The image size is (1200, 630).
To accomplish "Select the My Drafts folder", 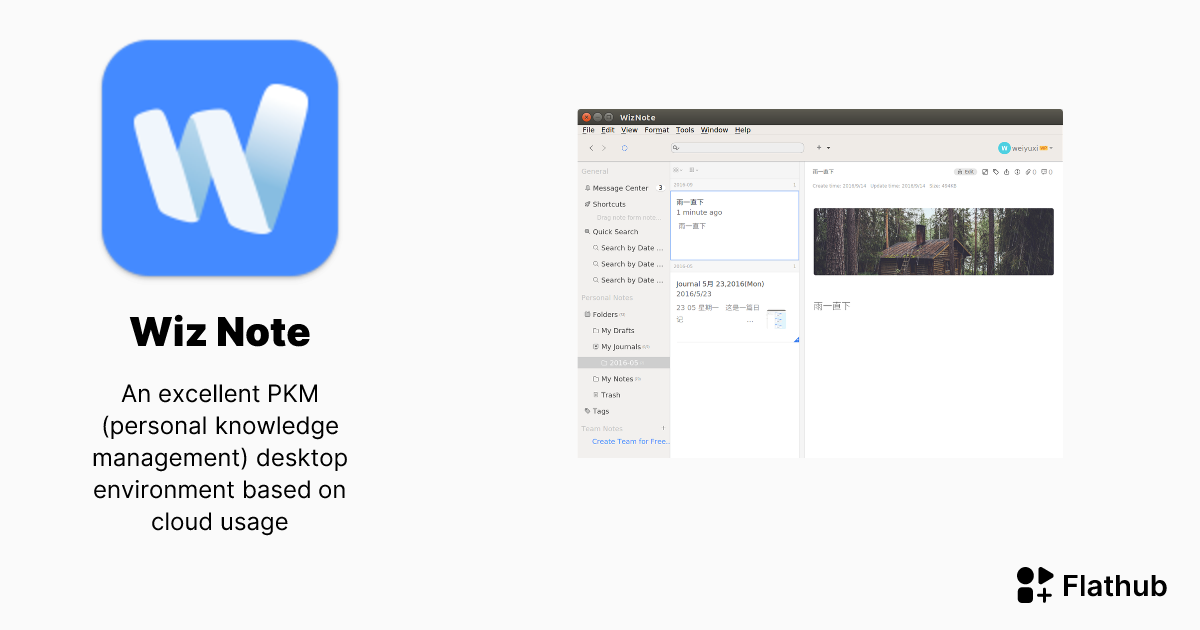I will (x=617, y=330).
